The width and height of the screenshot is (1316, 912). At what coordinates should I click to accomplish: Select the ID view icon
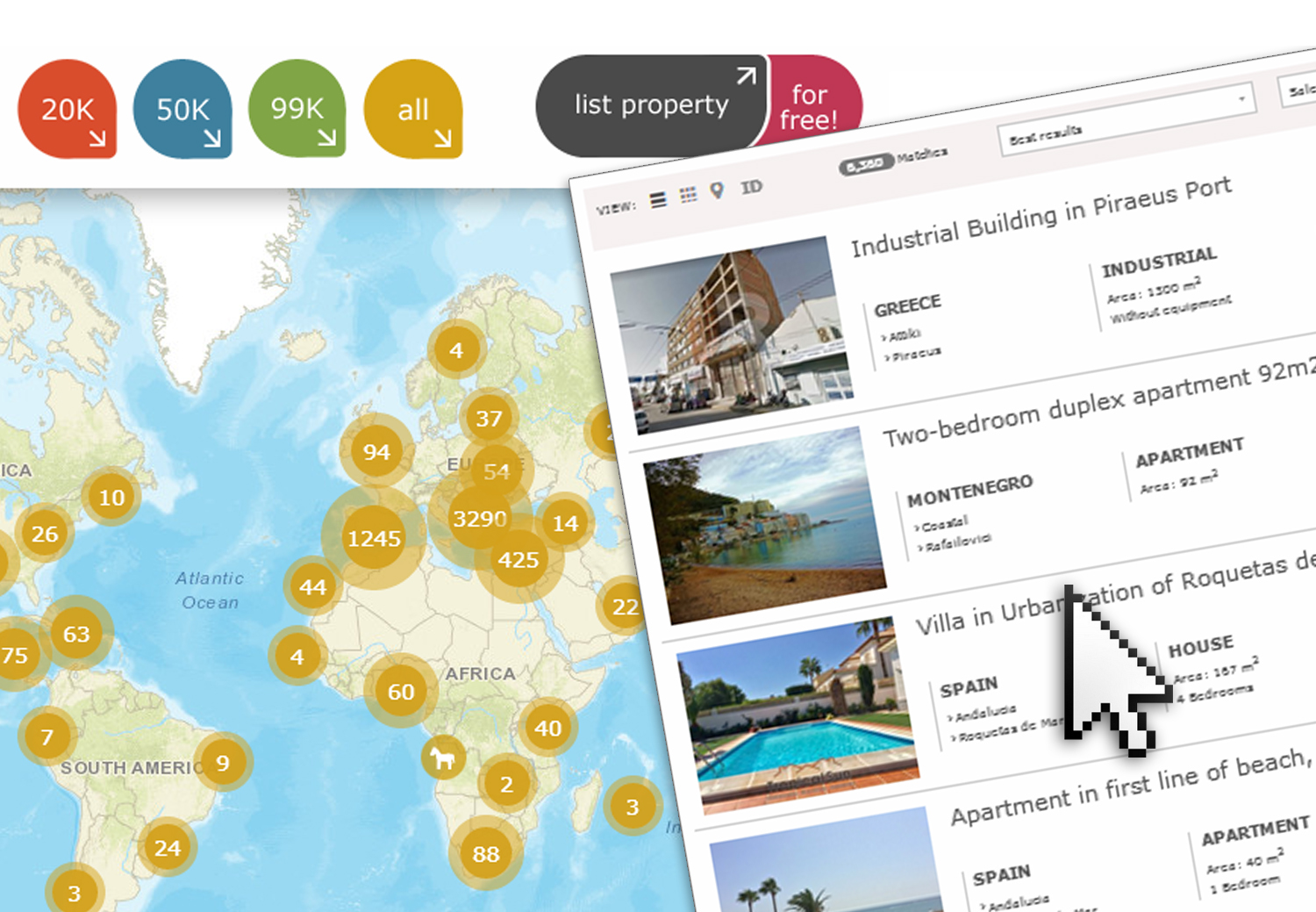point(751,184)
